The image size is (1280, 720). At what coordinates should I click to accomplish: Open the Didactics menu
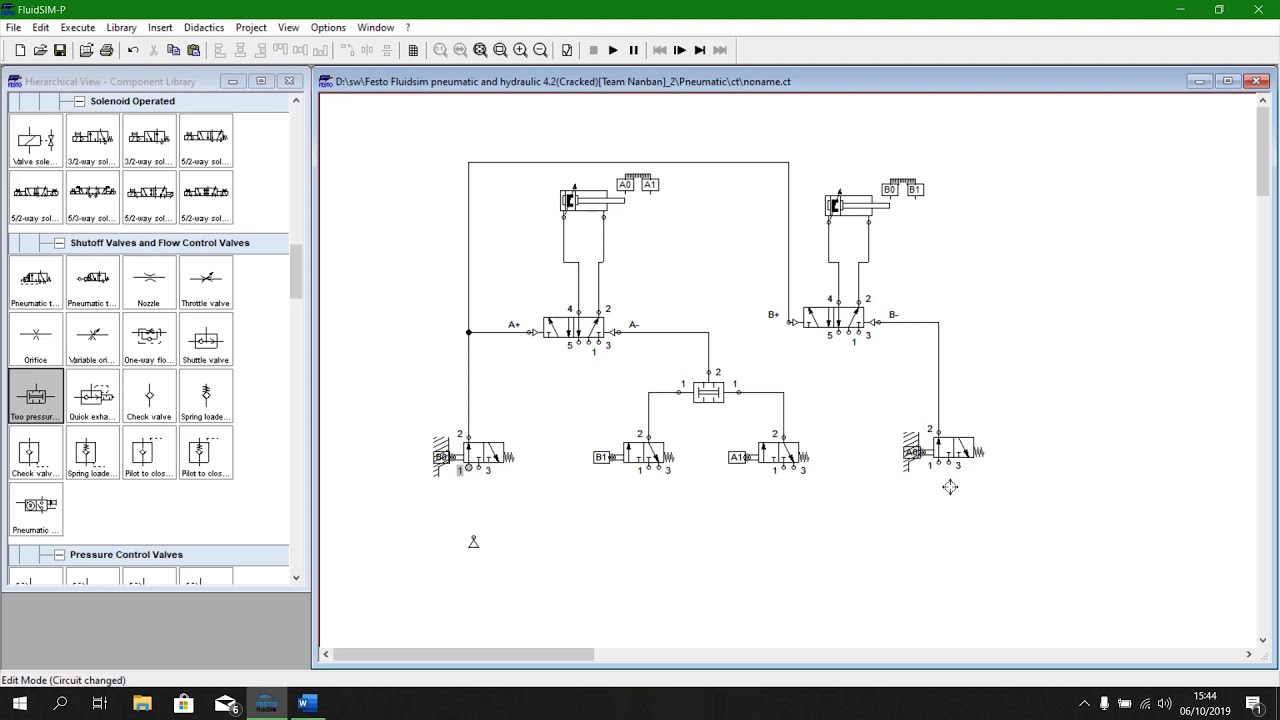point(203,27)
